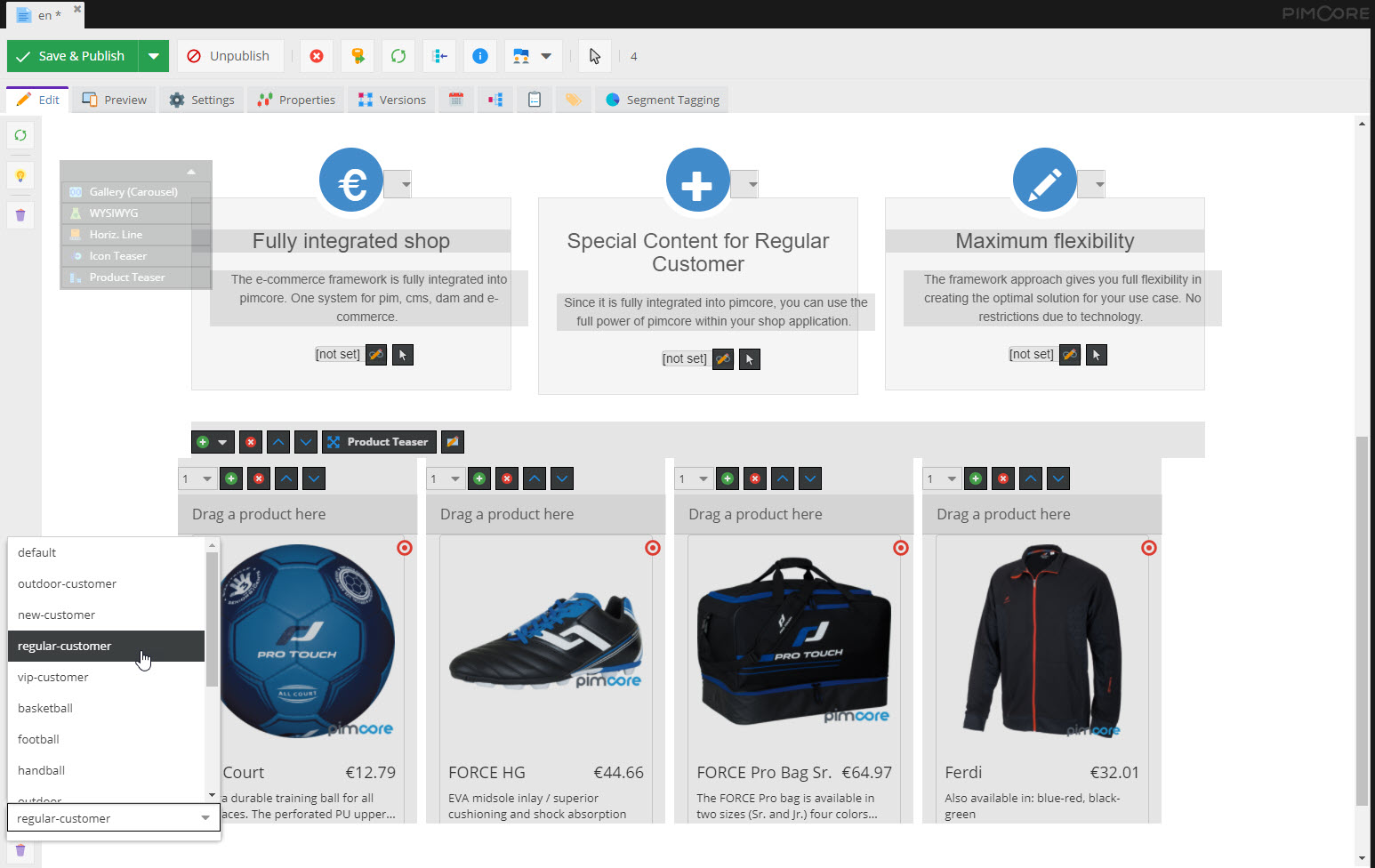
Task: Select Icon Teaser in the brick list
Action: point(117,256)
